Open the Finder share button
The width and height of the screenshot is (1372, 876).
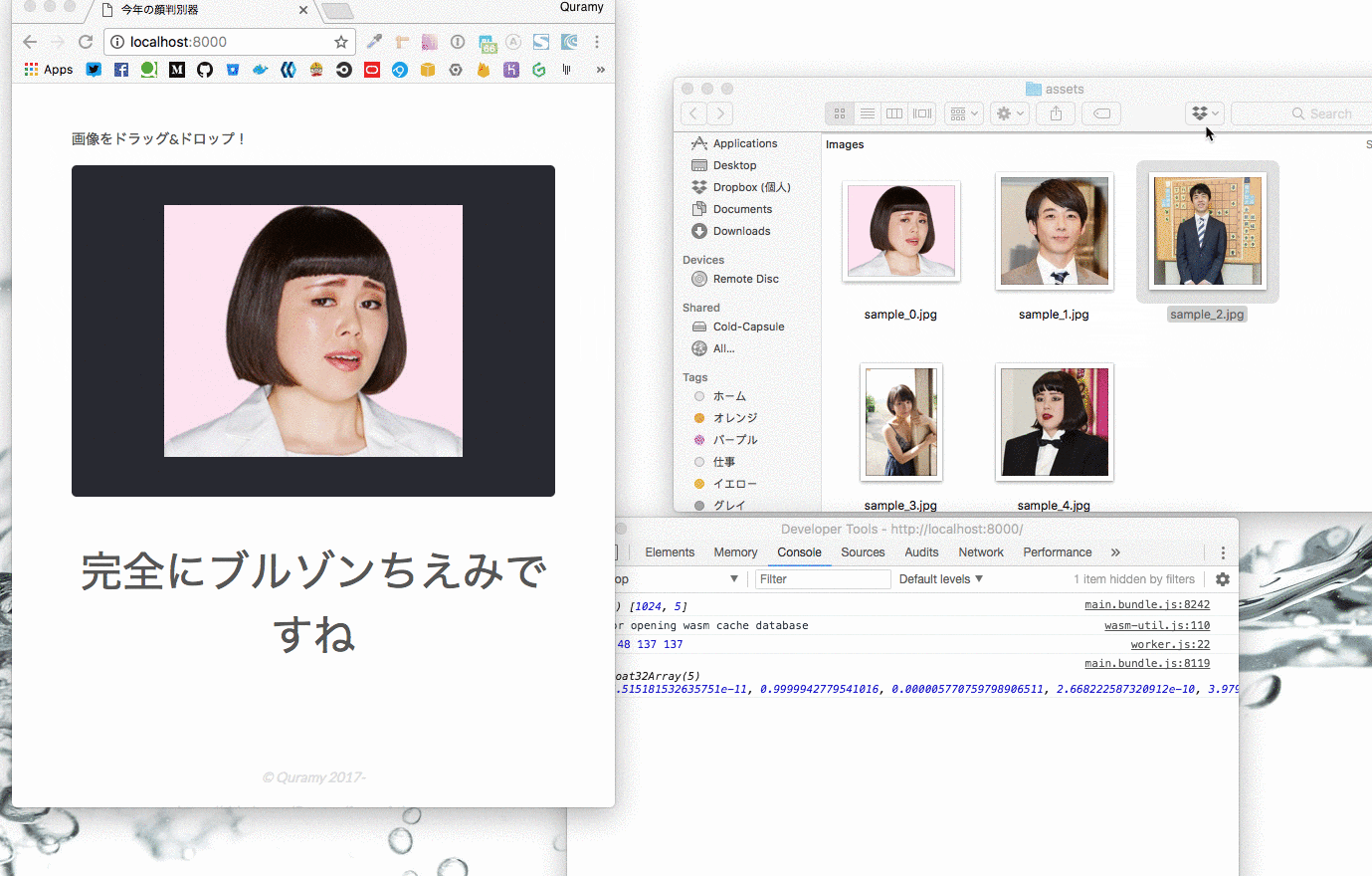click(1056, 113)
